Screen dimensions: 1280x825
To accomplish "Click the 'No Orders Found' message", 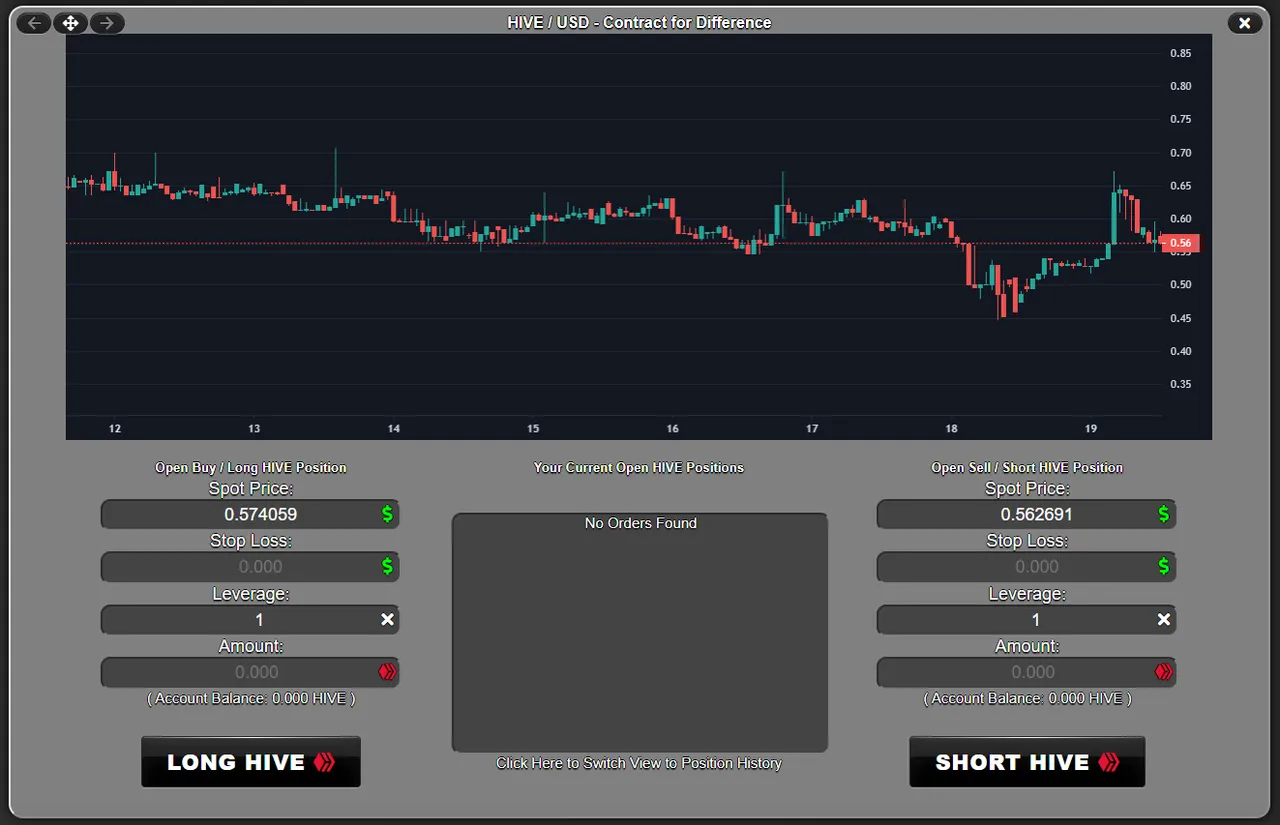I will 641,523.
